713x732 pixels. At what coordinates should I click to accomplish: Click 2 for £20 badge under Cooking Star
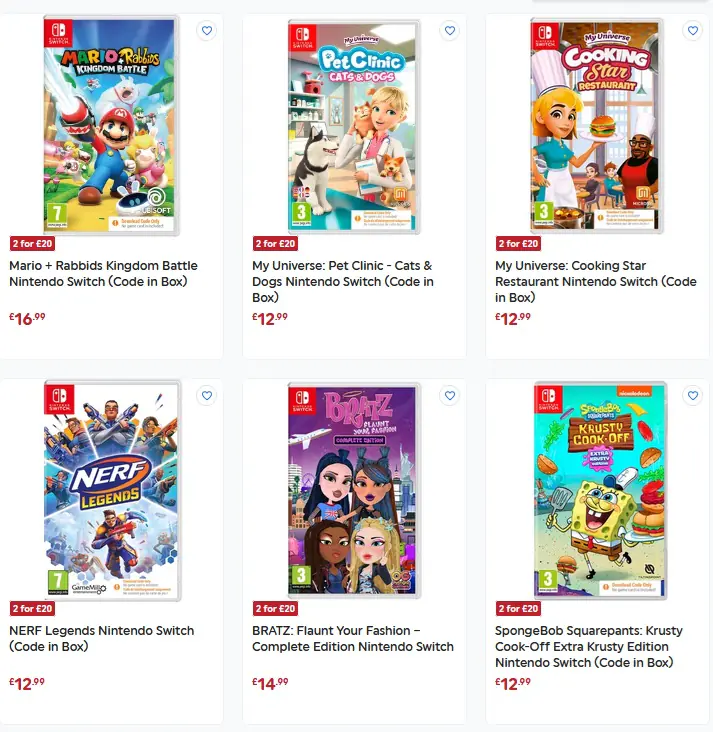click(x=518, y=244)
